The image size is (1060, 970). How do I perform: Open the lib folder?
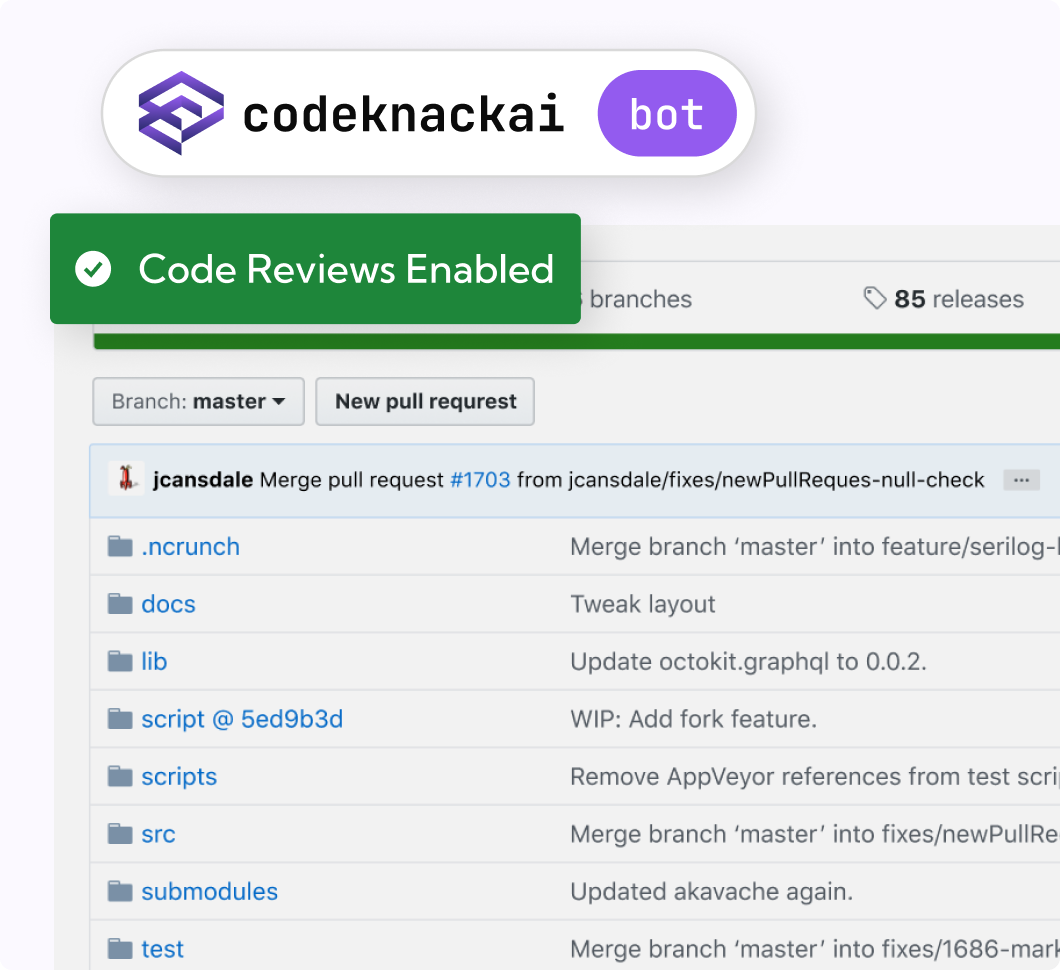[x=154, y=661]
